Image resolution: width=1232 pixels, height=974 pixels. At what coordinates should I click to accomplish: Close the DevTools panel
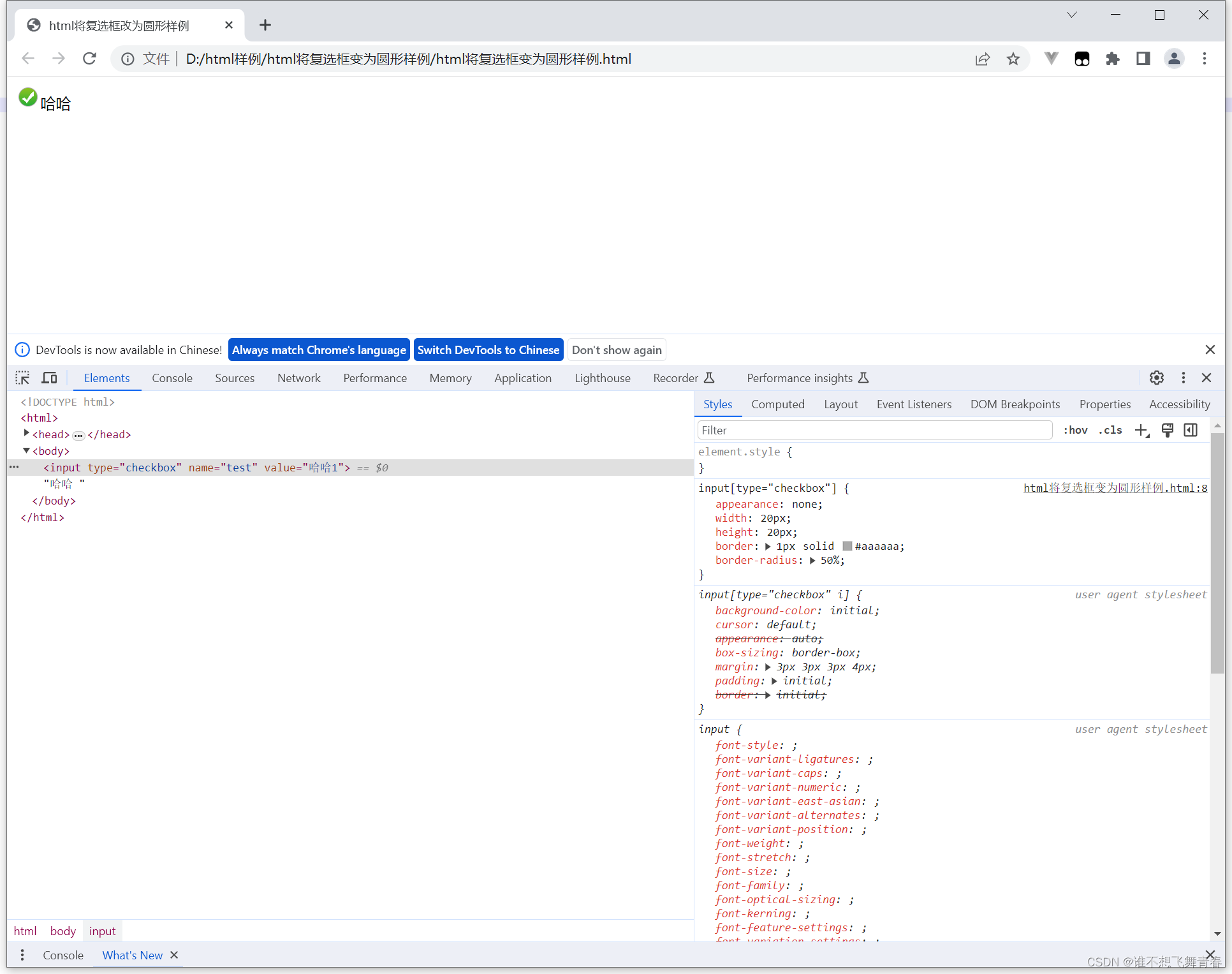[1206, 378]
